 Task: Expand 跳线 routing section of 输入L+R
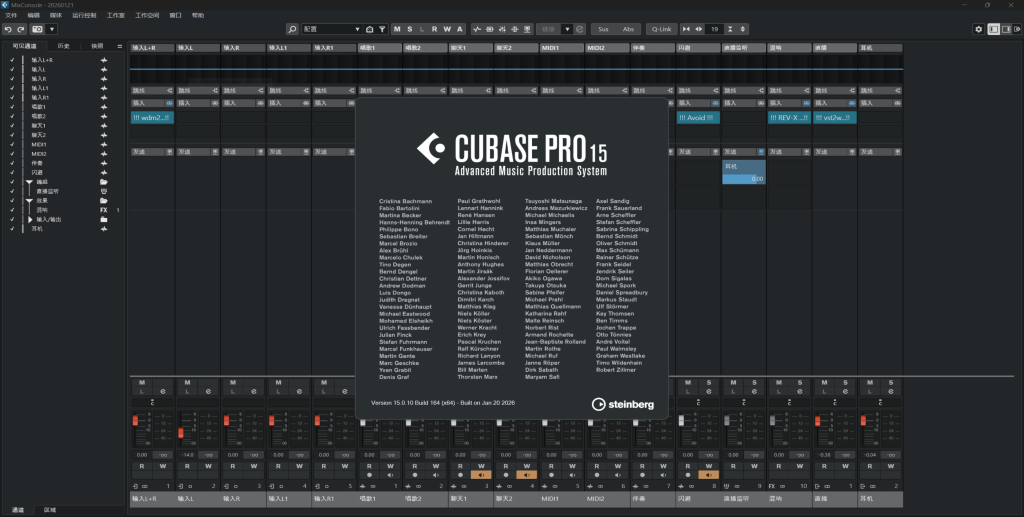tap(152, 90)
